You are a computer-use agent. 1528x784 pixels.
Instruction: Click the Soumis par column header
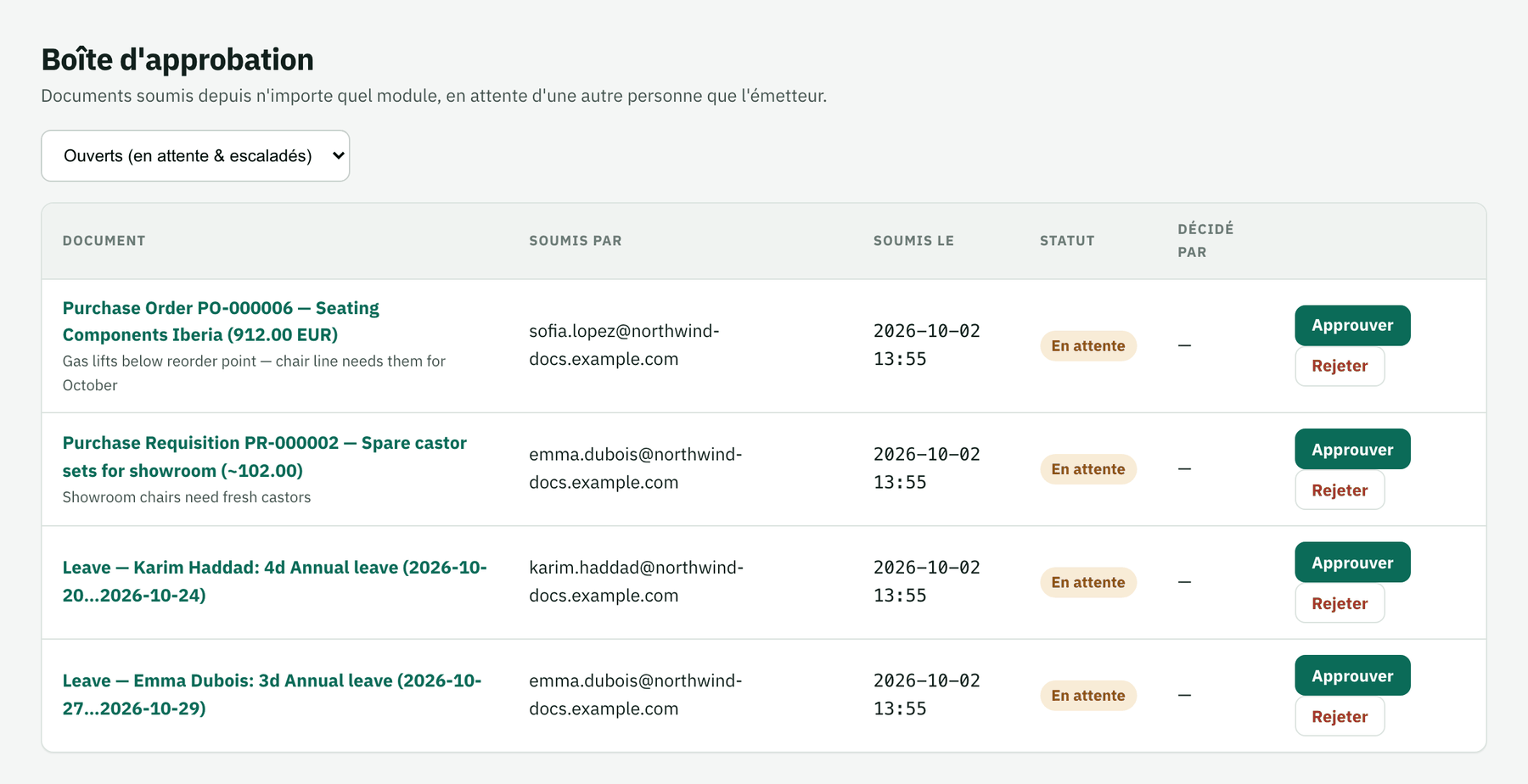[x=576, y=241]
